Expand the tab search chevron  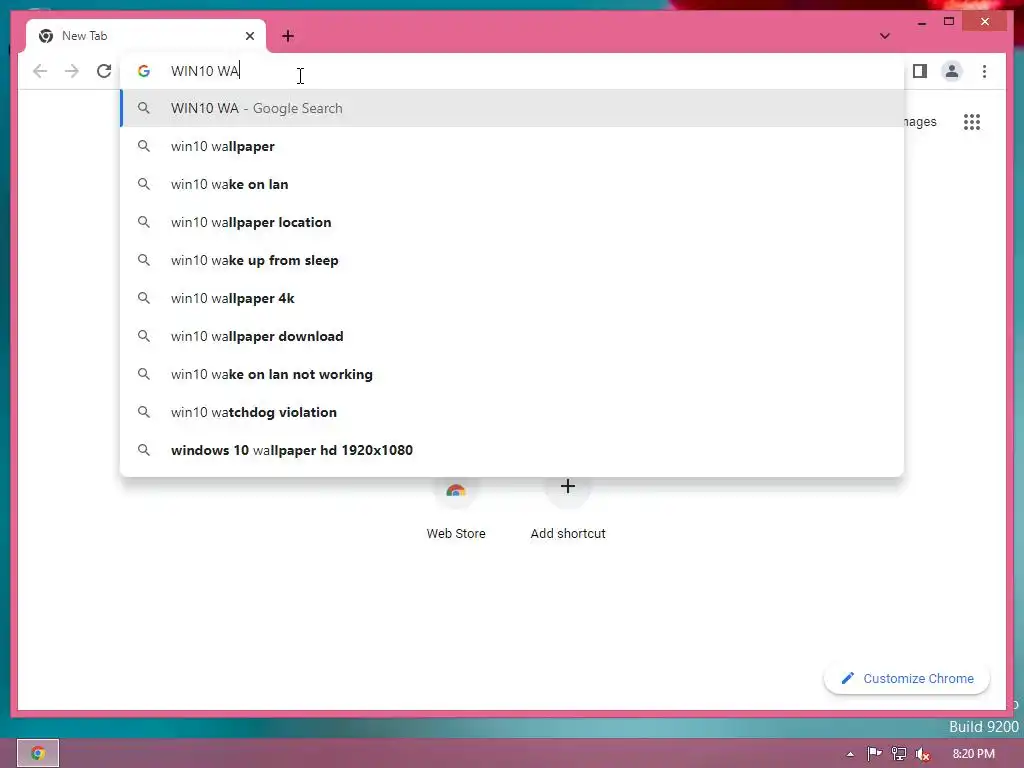(x=884, y=36)
